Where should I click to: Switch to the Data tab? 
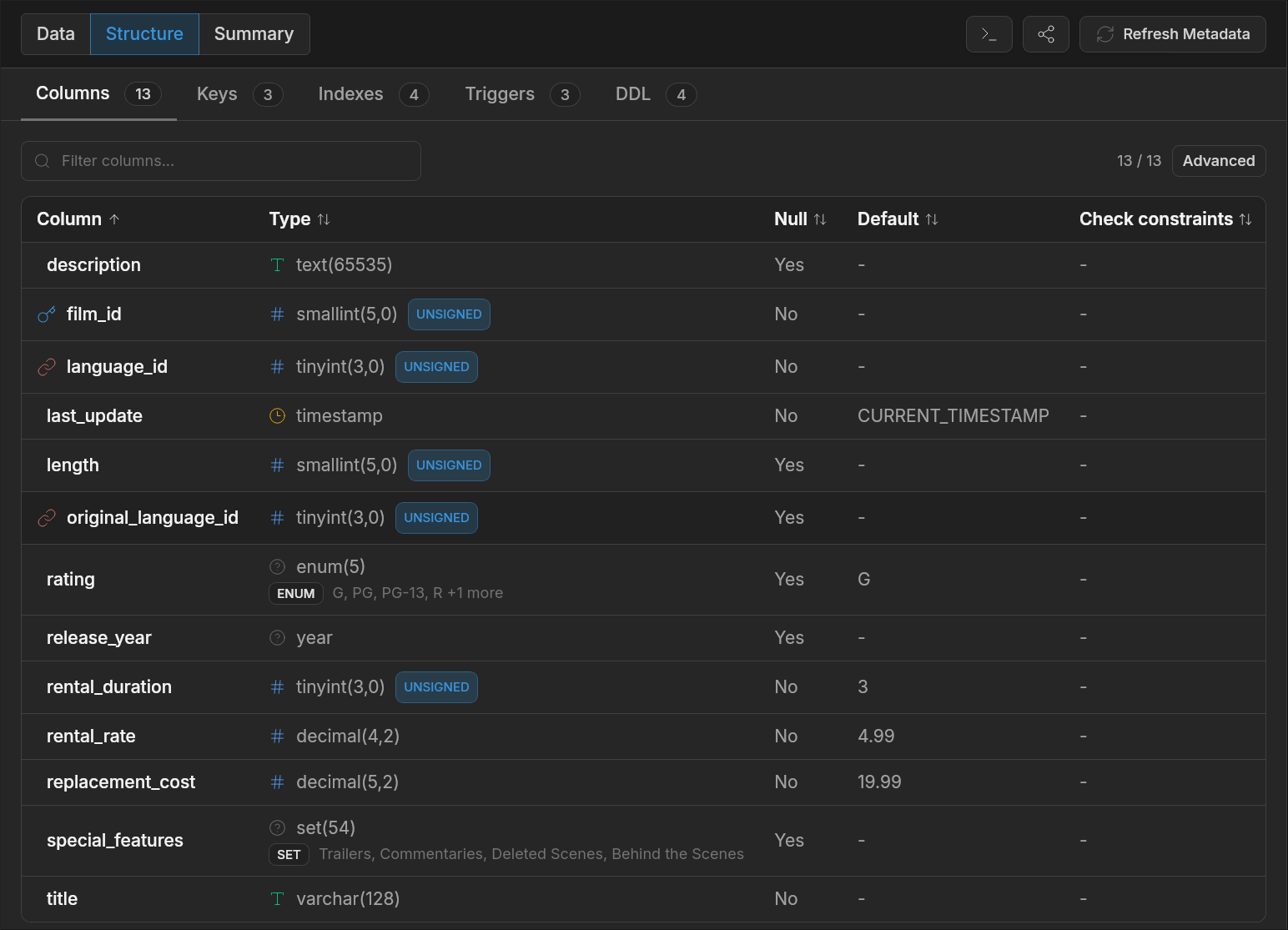click(56, 34)
